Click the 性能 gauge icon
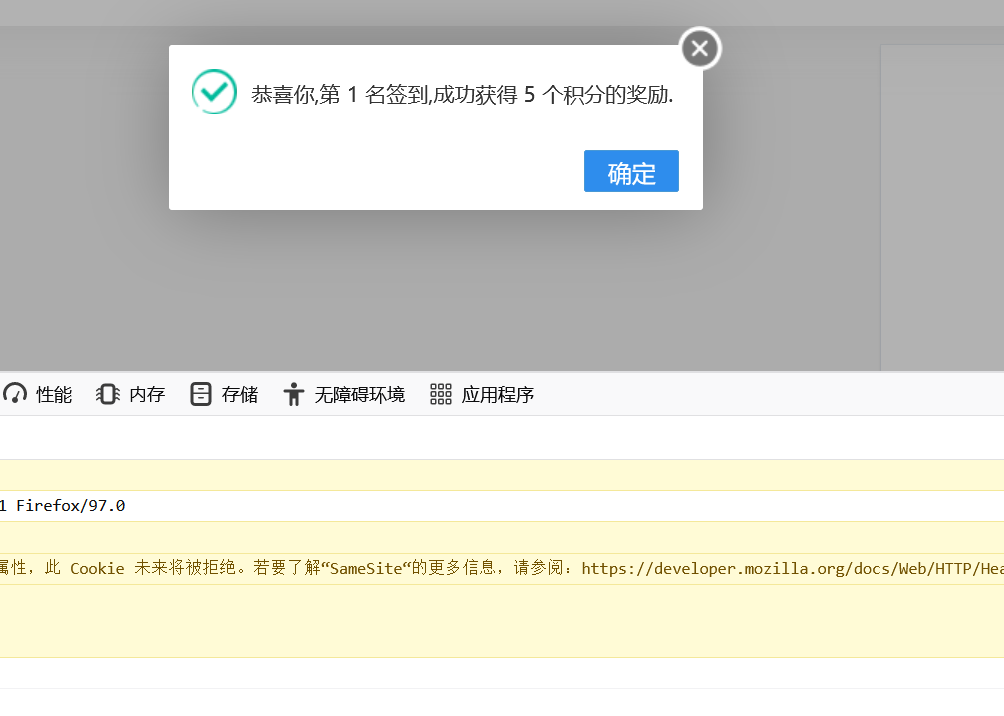This screenshot has width=1004, height=716. 15,395
